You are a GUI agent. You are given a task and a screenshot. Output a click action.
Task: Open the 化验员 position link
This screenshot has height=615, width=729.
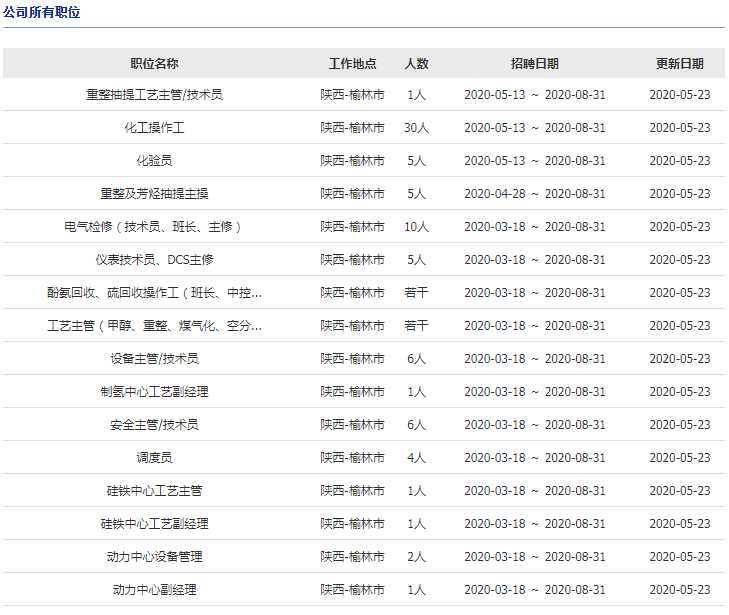(x=154, y=161)
